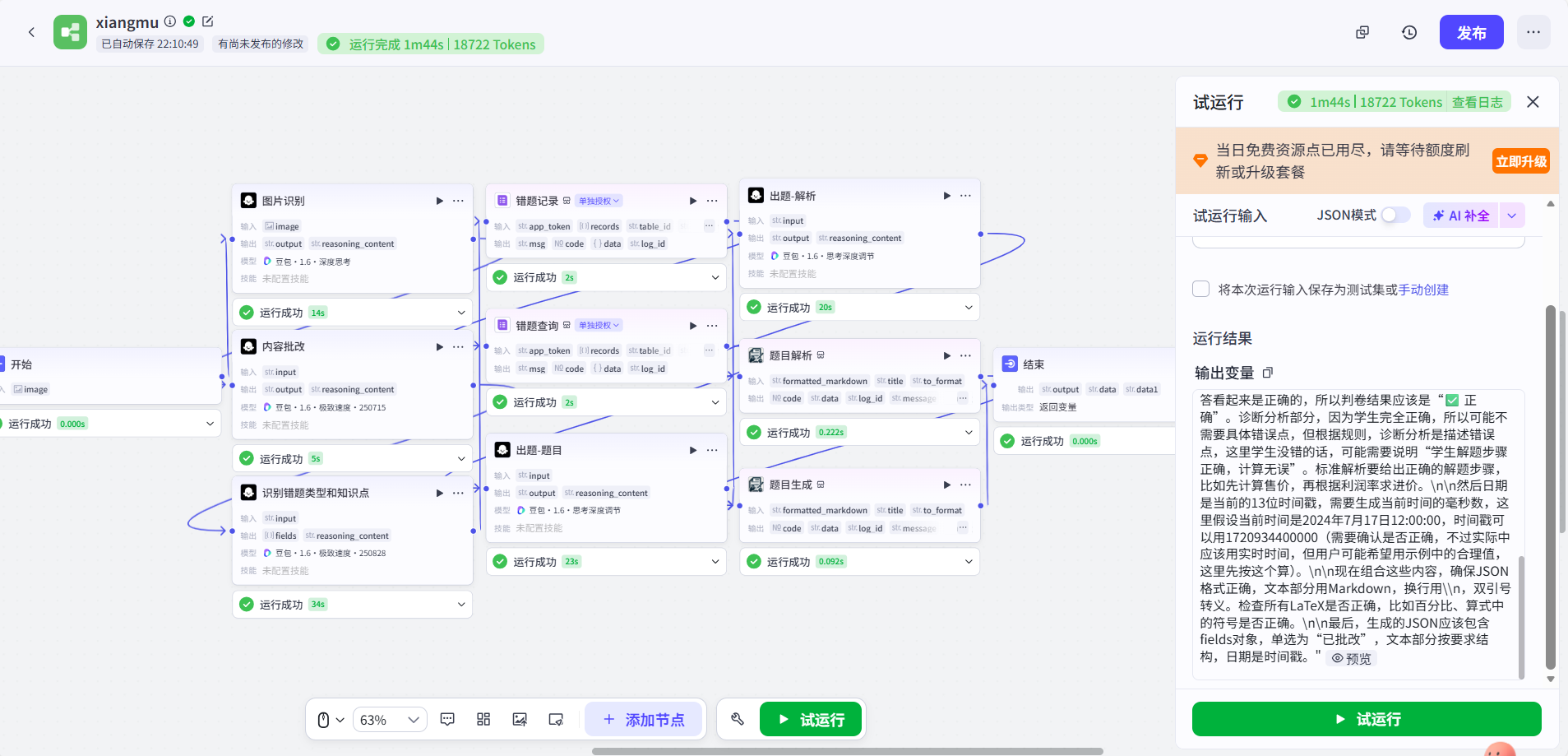Copy output variables with copy icon
Viewport: 1568px width, 756px height.
coord(1268,373)
